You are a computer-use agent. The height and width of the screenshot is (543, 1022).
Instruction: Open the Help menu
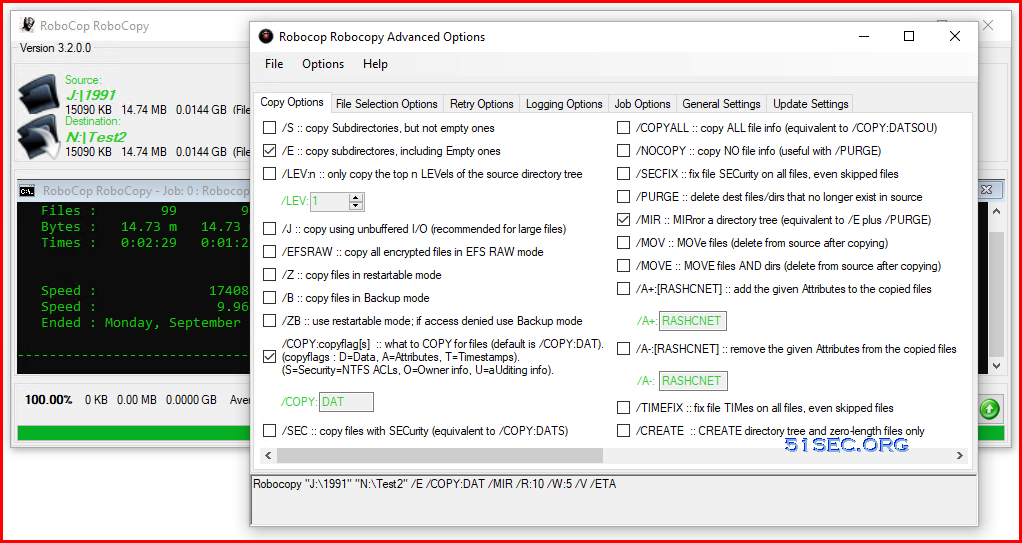point(375,64)
